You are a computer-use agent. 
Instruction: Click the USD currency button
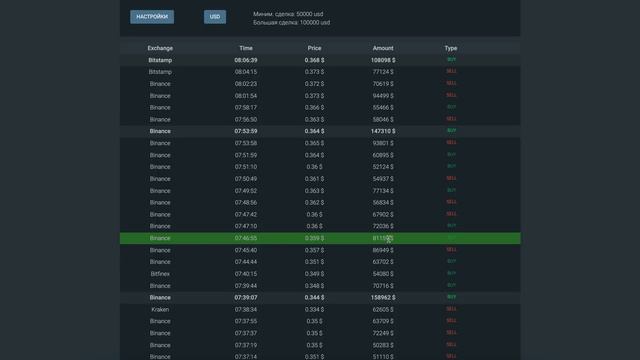point(215,17)
